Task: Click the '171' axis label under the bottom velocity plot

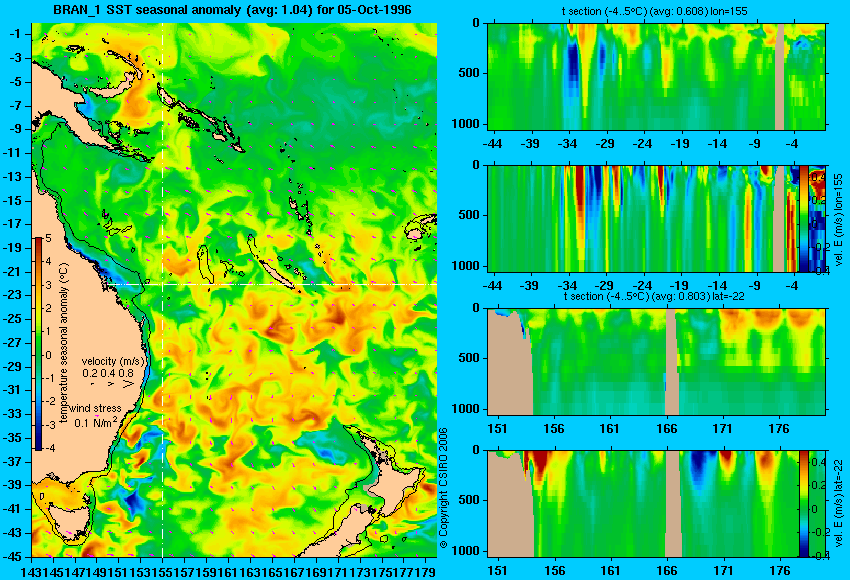Action: pos(723,571)
